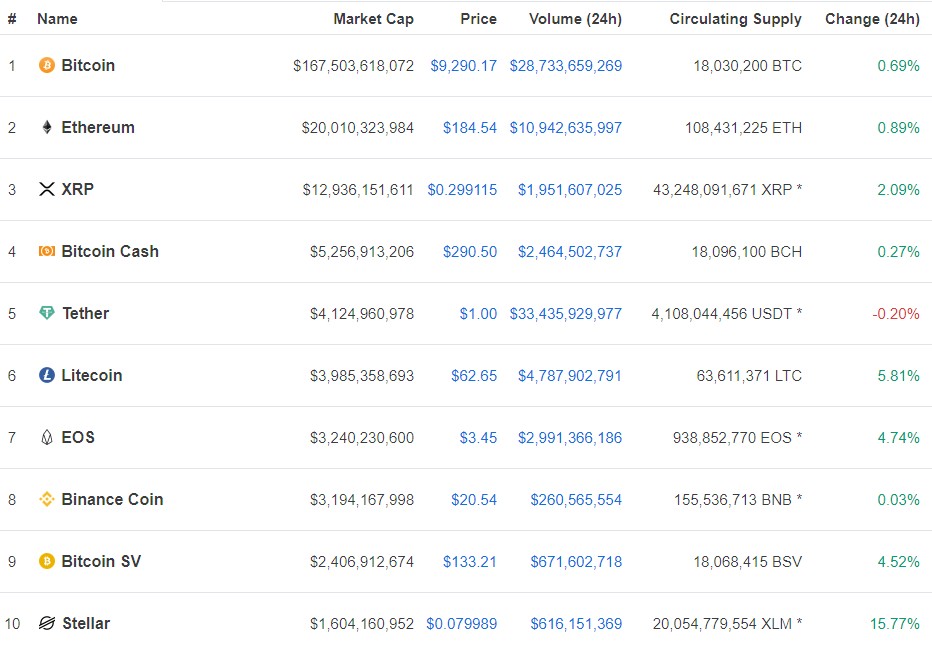
Task: Click XRP's price $0.299115
Action: [462, 190]
